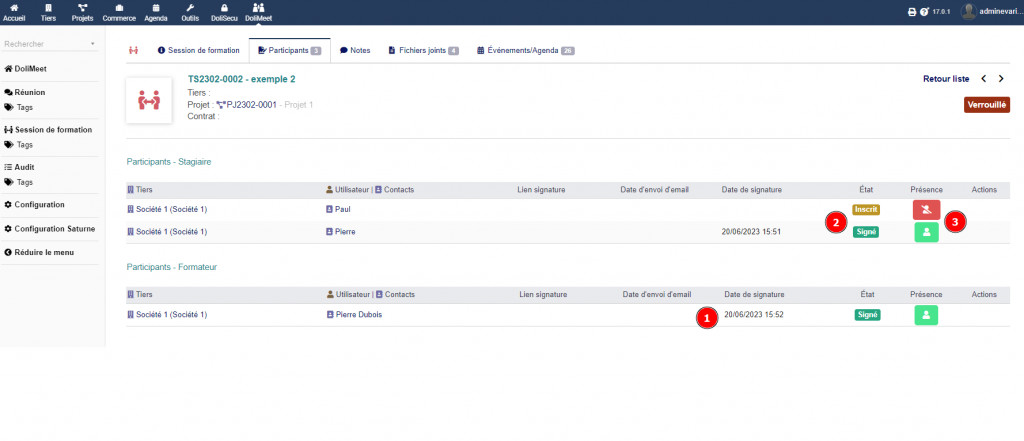Toggle Paul's absent presence button

coord(926,209)
